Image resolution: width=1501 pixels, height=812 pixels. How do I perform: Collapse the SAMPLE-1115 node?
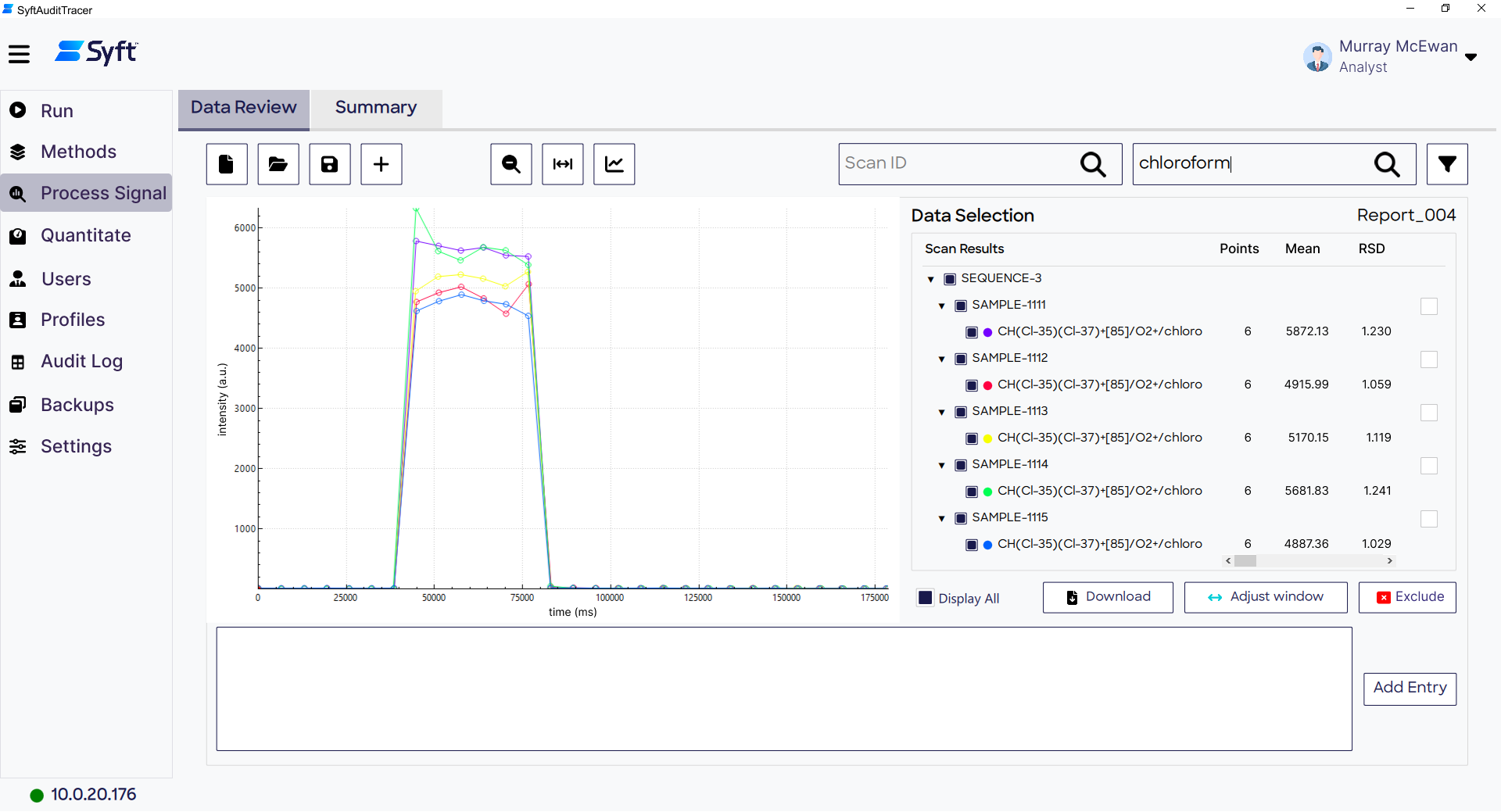(x=941, y=518)
